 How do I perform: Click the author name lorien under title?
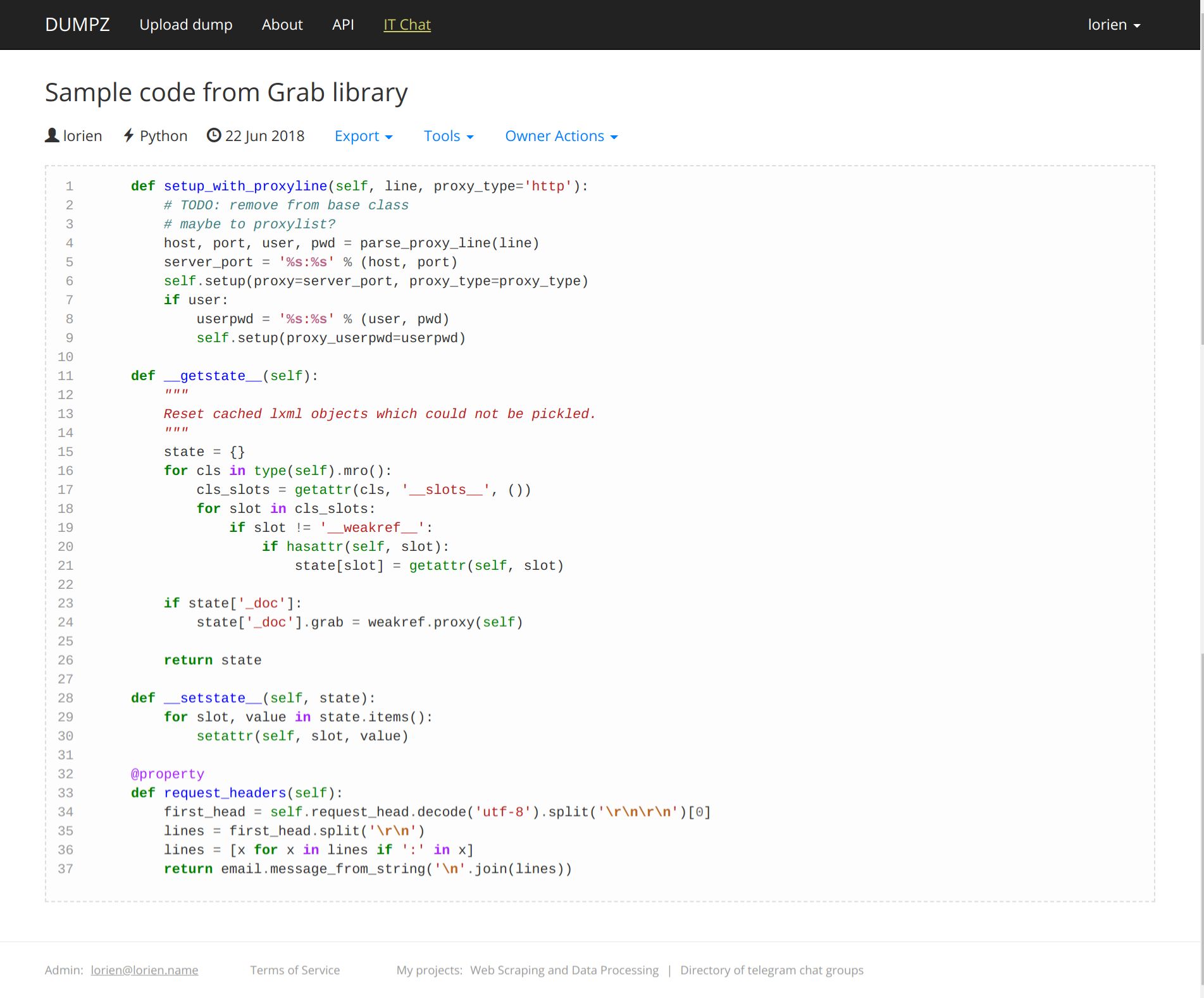coord(82,136)
